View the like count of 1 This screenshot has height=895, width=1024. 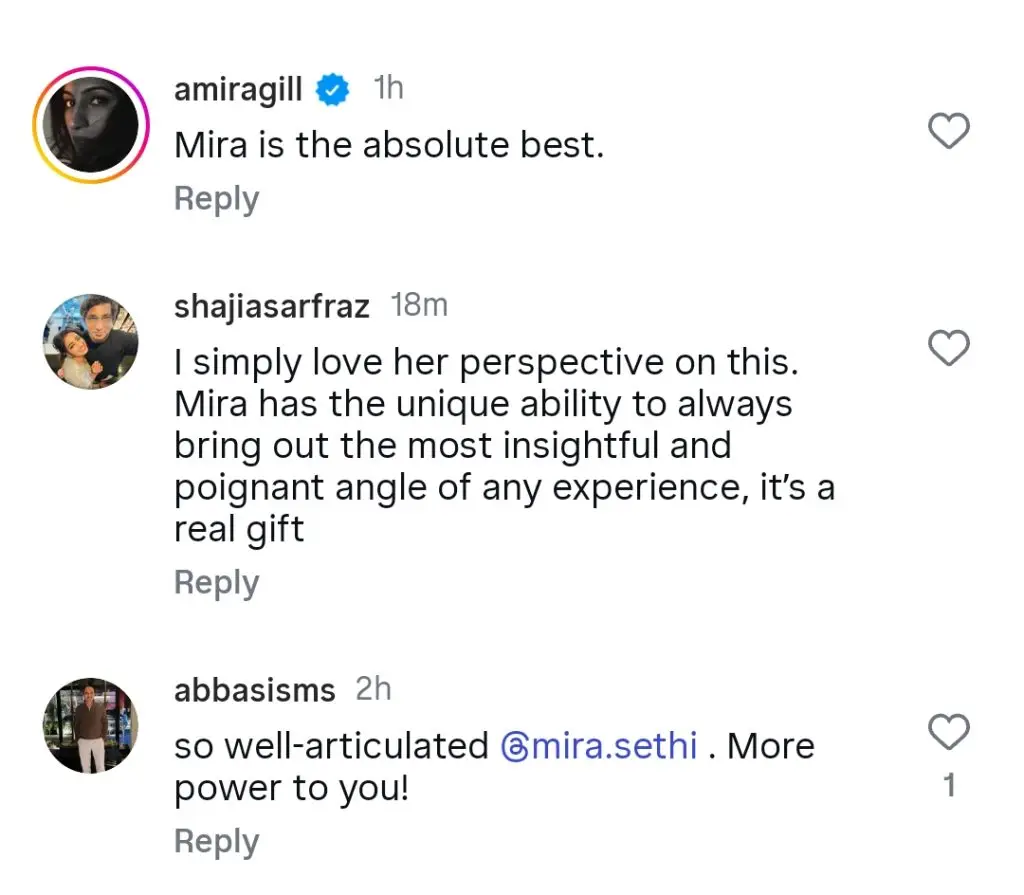click(x=949, y=786)
